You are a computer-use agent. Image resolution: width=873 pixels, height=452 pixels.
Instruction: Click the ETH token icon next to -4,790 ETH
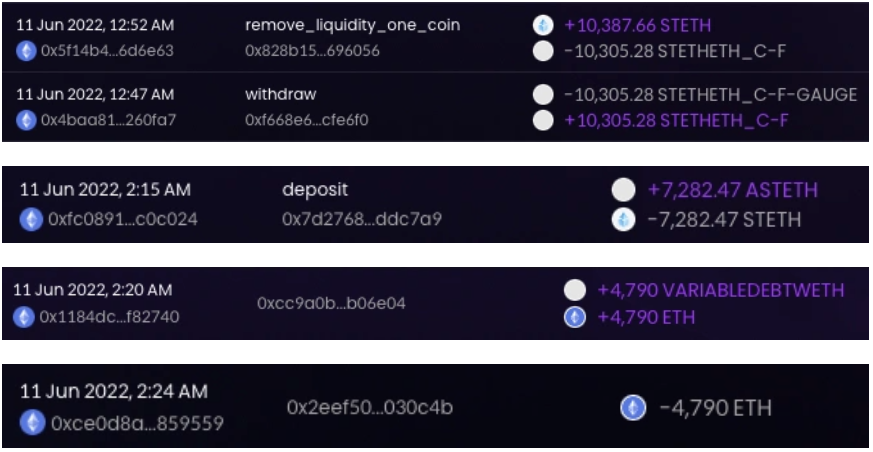633,408
